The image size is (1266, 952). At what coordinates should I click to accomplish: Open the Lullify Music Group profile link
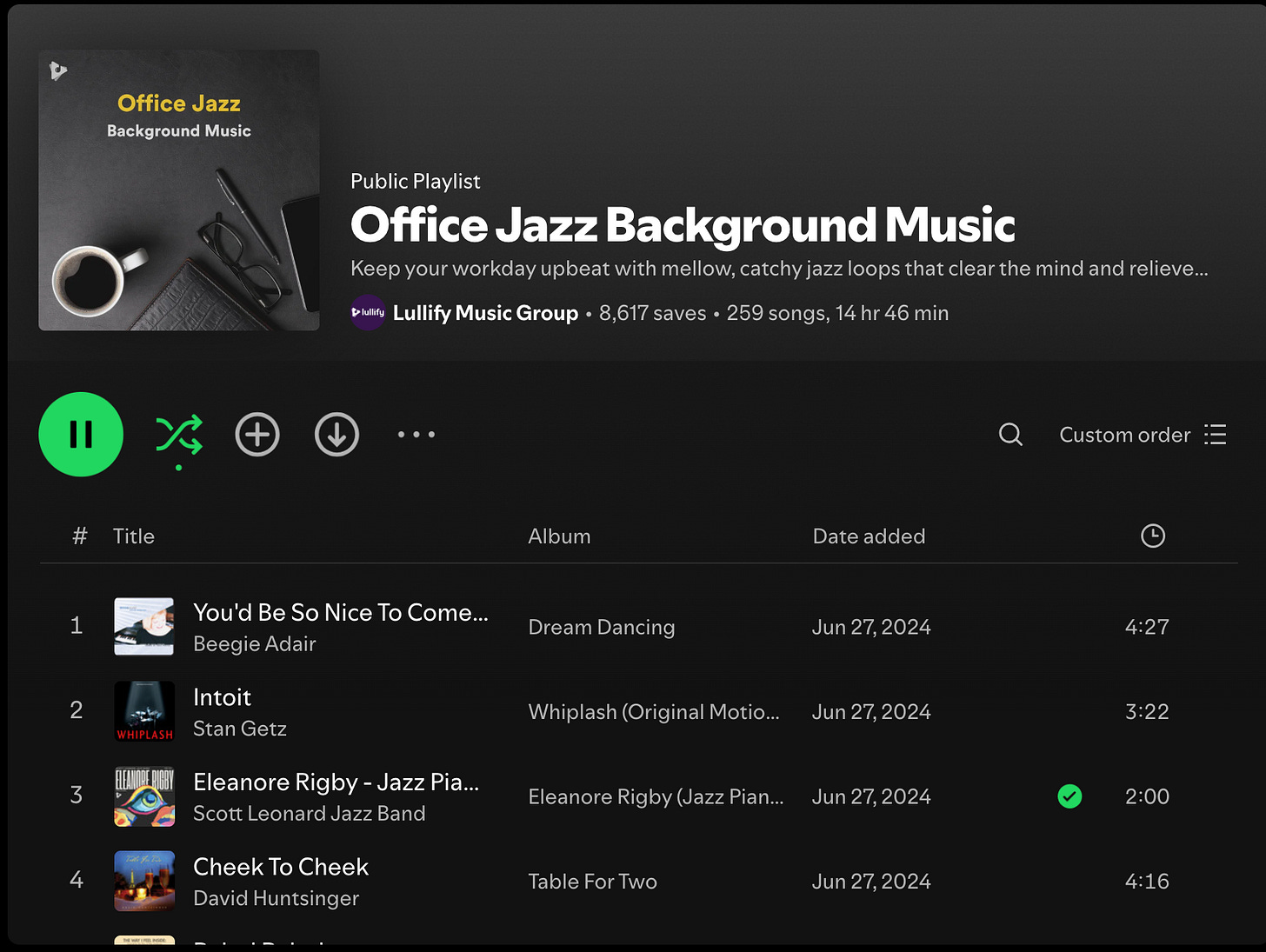pos(485,313)
